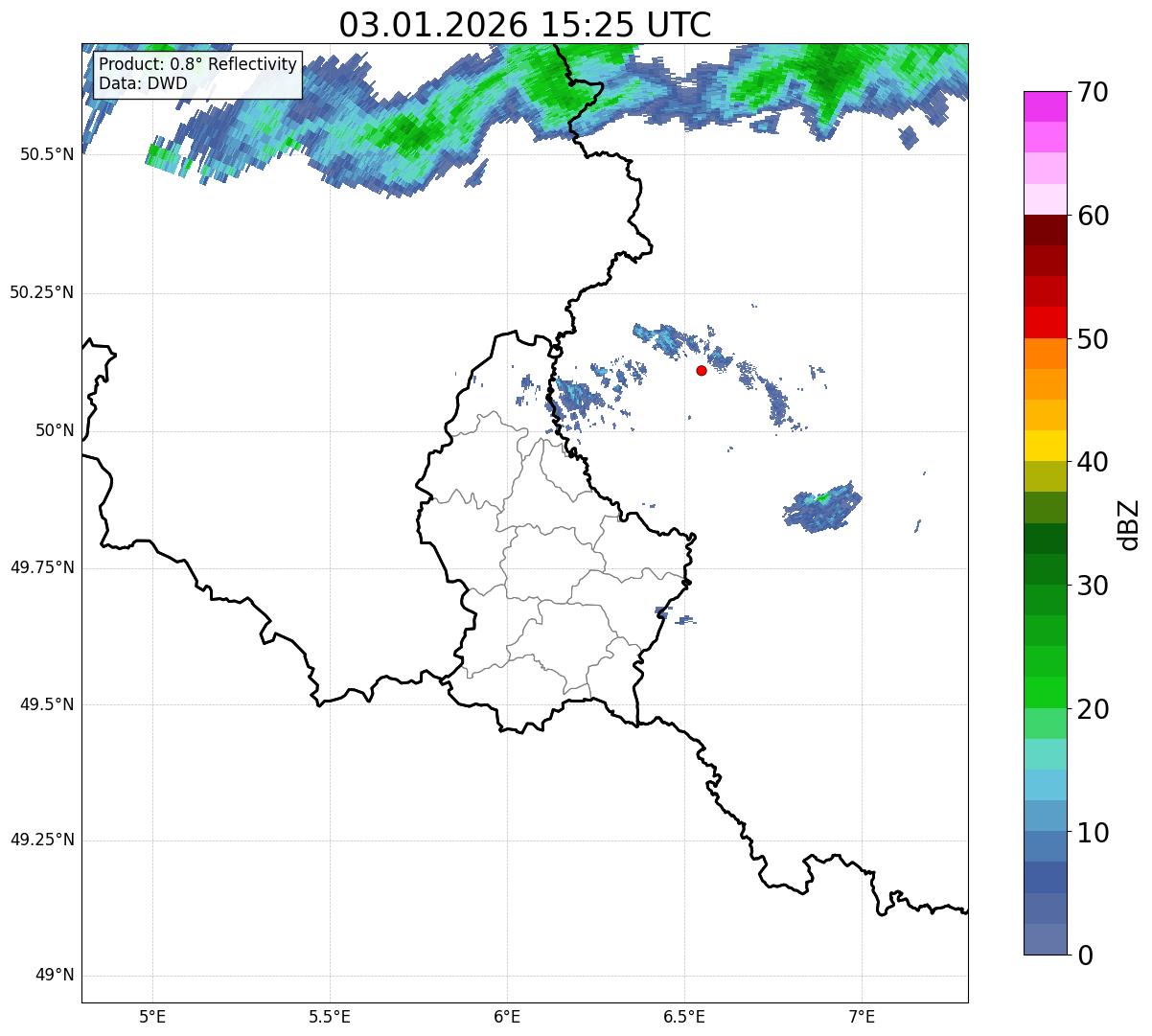Pick the yellow colorbar swatch above 40
The width and height of the screenshot is (1152, 1036).
1046,446
